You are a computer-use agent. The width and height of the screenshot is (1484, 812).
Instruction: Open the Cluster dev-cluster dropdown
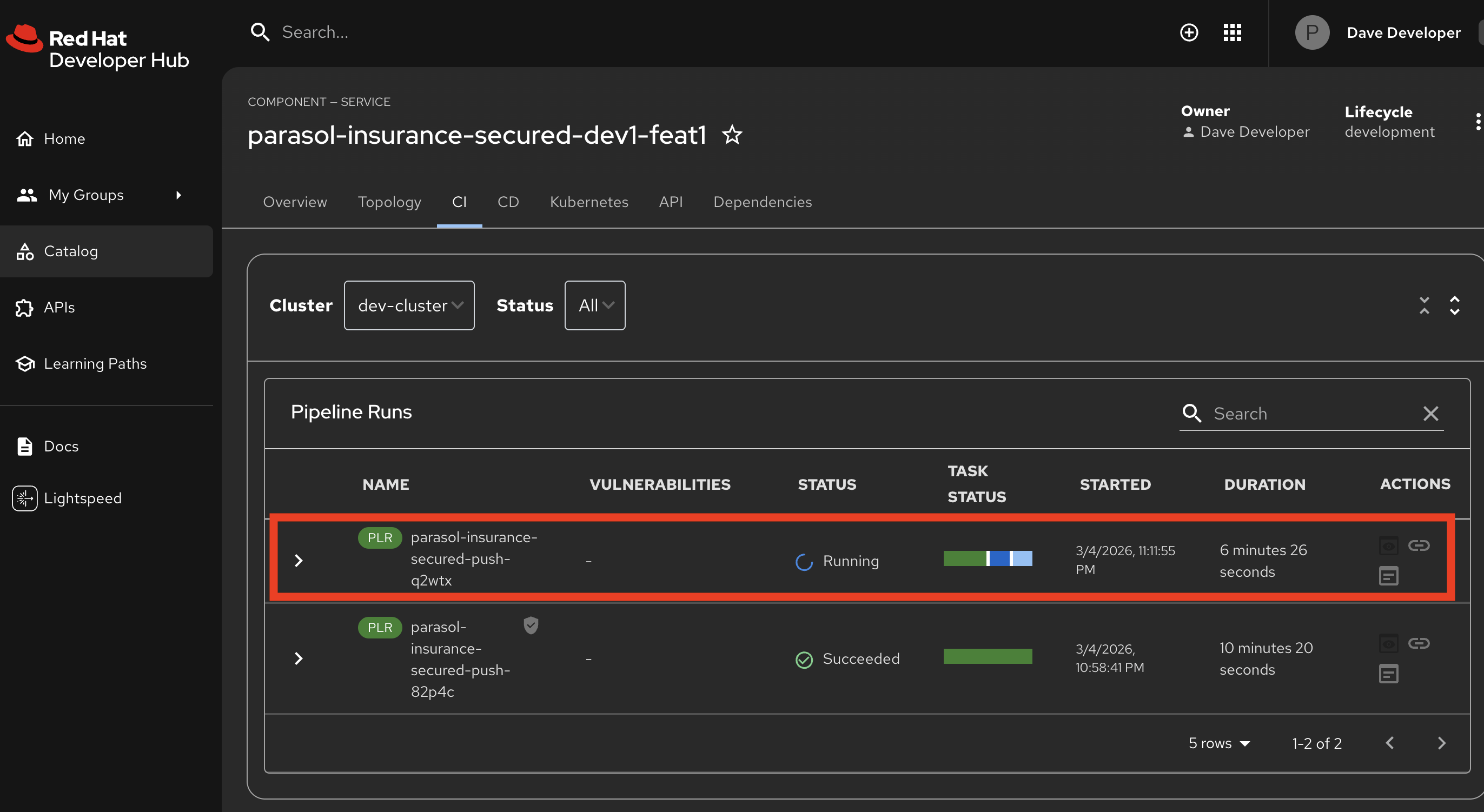tap(409, 305)
